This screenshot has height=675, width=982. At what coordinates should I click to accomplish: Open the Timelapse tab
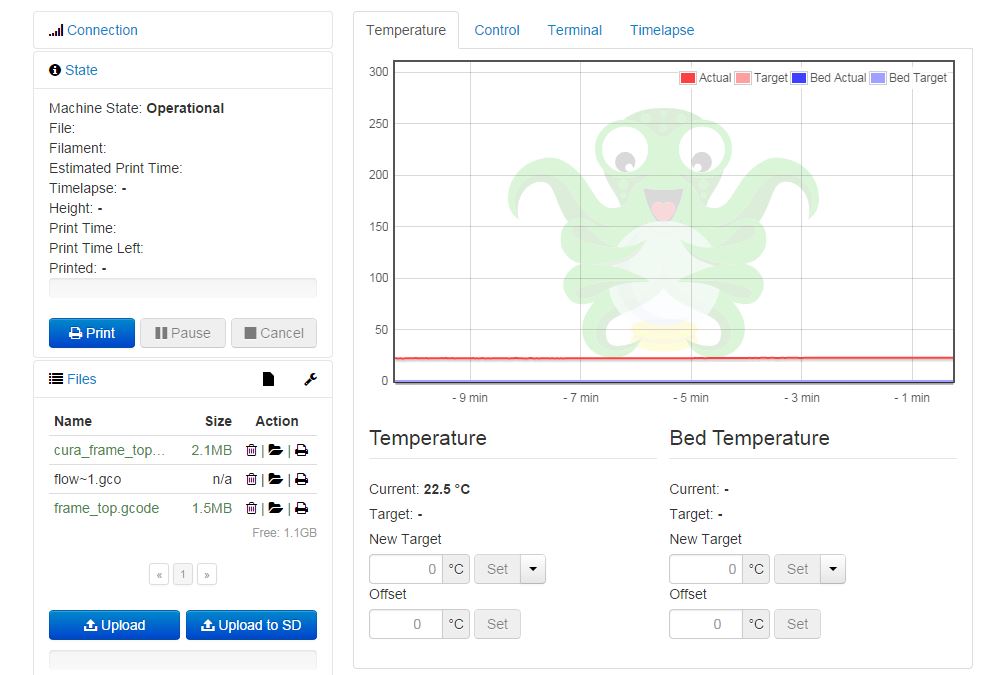(x=662, y=30)
